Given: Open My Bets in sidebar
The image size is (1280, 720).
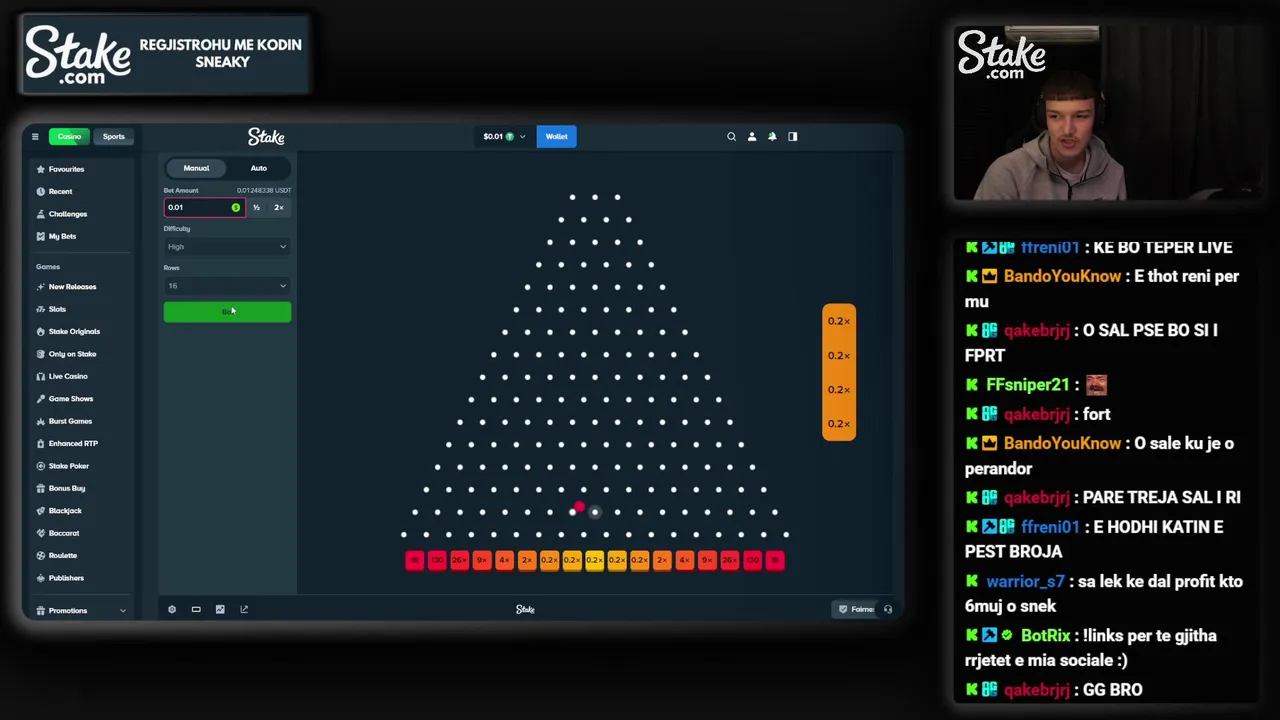Looking at the screenshot, I should [62, 236].
